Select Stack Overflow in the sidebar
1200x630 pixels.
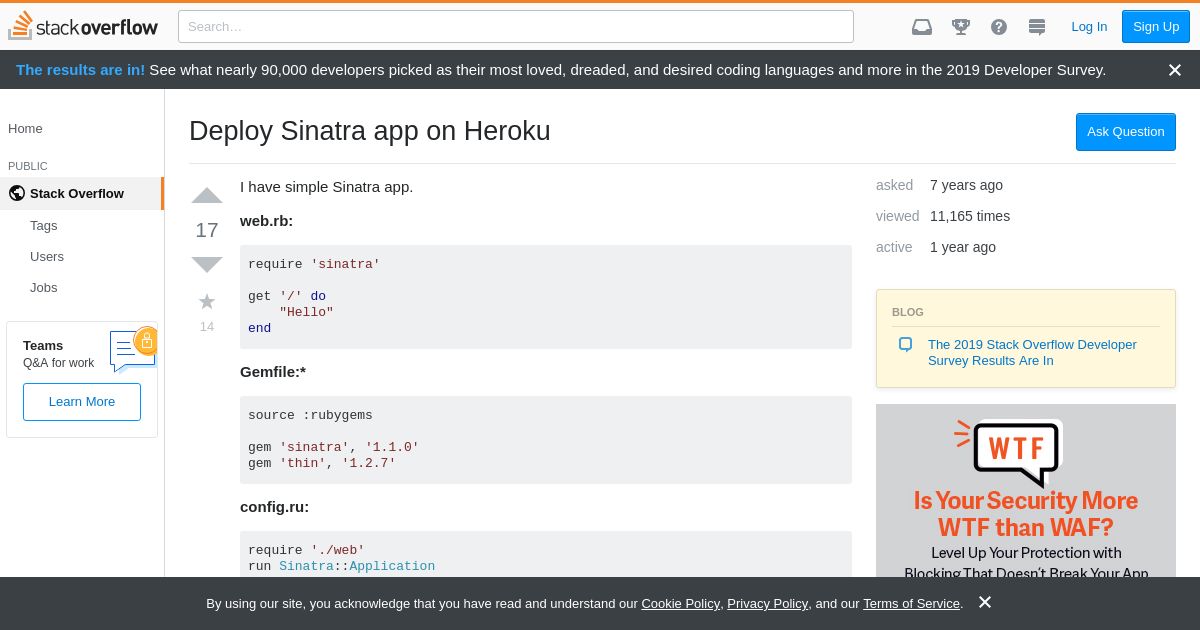click(82, 193)
